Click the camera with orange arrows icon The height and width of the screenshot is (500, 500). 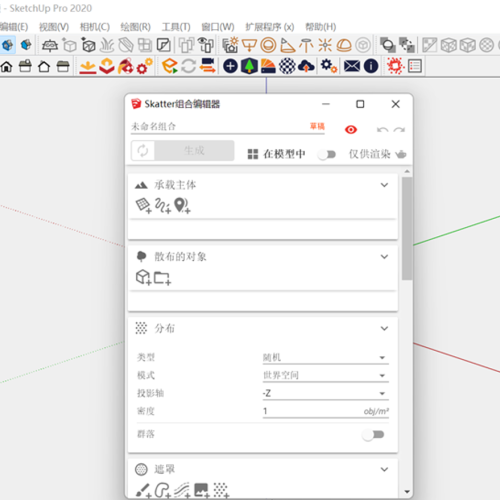tap(208, 66)
